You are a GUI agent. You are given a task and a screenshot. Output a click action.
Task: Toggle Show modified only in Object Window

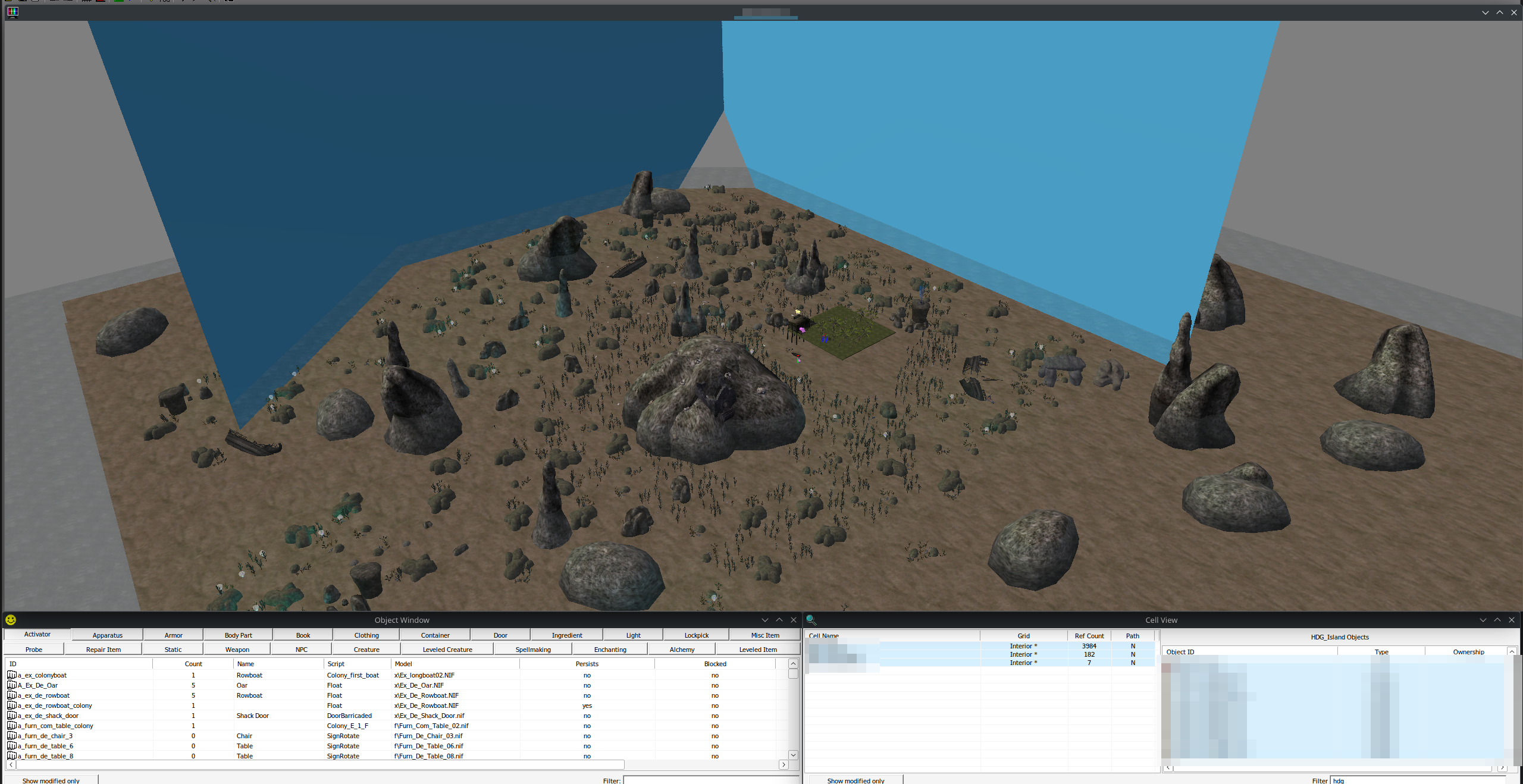pos(51,780)
